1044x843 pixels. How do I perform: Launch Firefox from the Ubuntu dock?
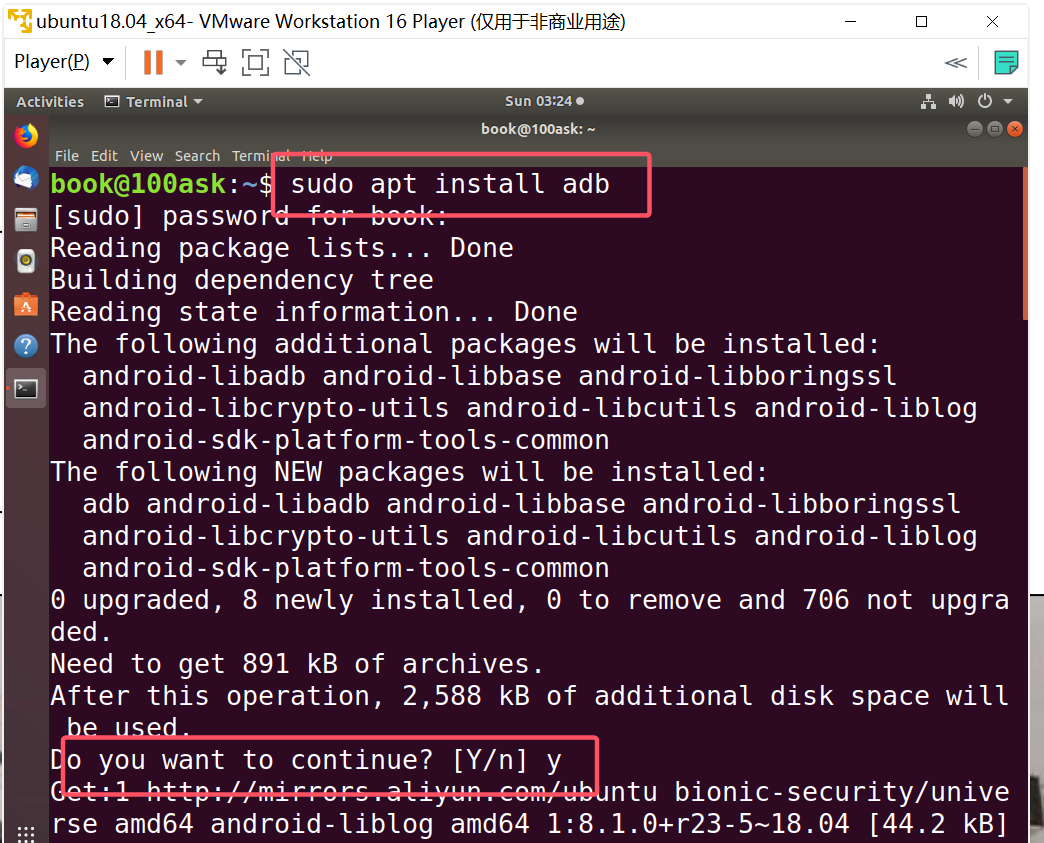[26, 136]
